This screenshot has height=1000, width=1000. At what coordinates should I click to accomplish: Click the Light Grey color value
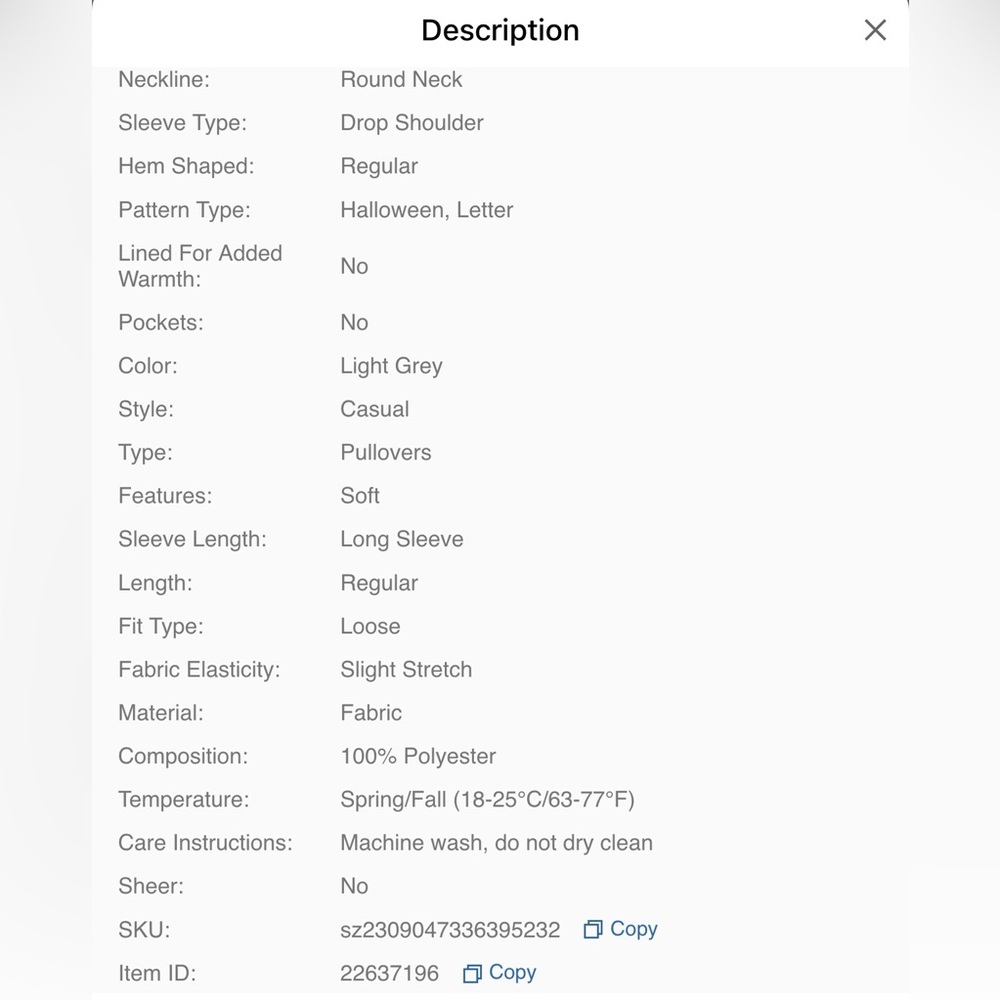(x=391, y=365)
